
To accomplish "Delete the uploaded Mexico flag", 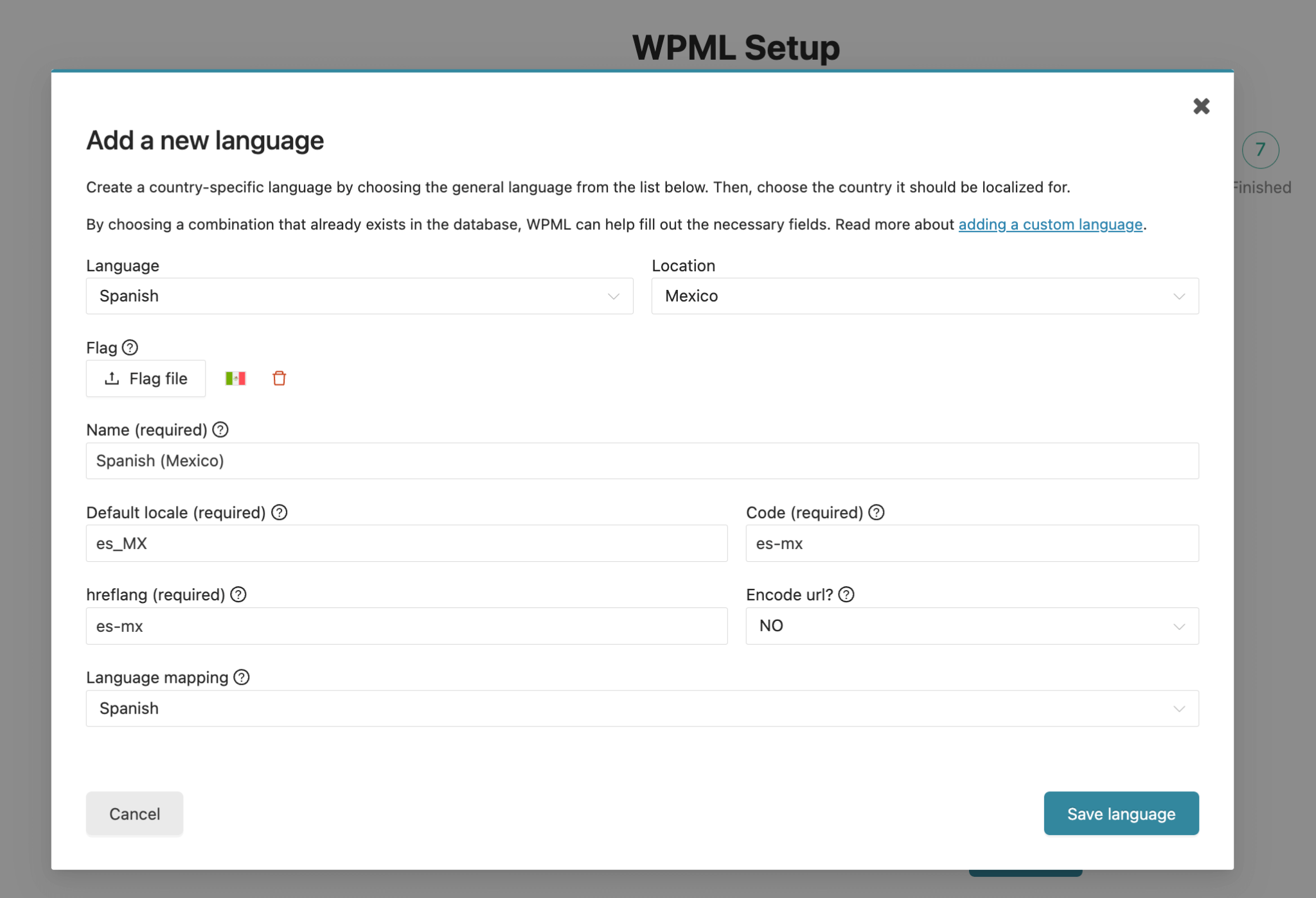I will [279, 379].
